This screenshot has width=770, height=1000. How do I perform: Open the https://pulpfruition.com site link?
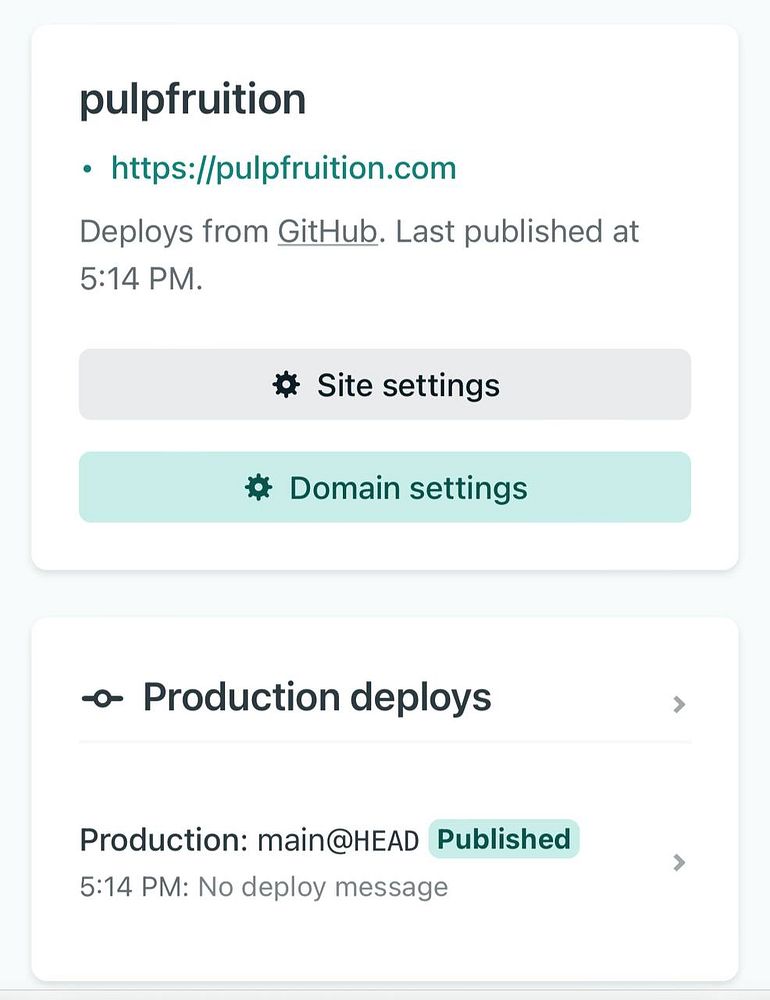pyautogui.click(x=284, y=168)
